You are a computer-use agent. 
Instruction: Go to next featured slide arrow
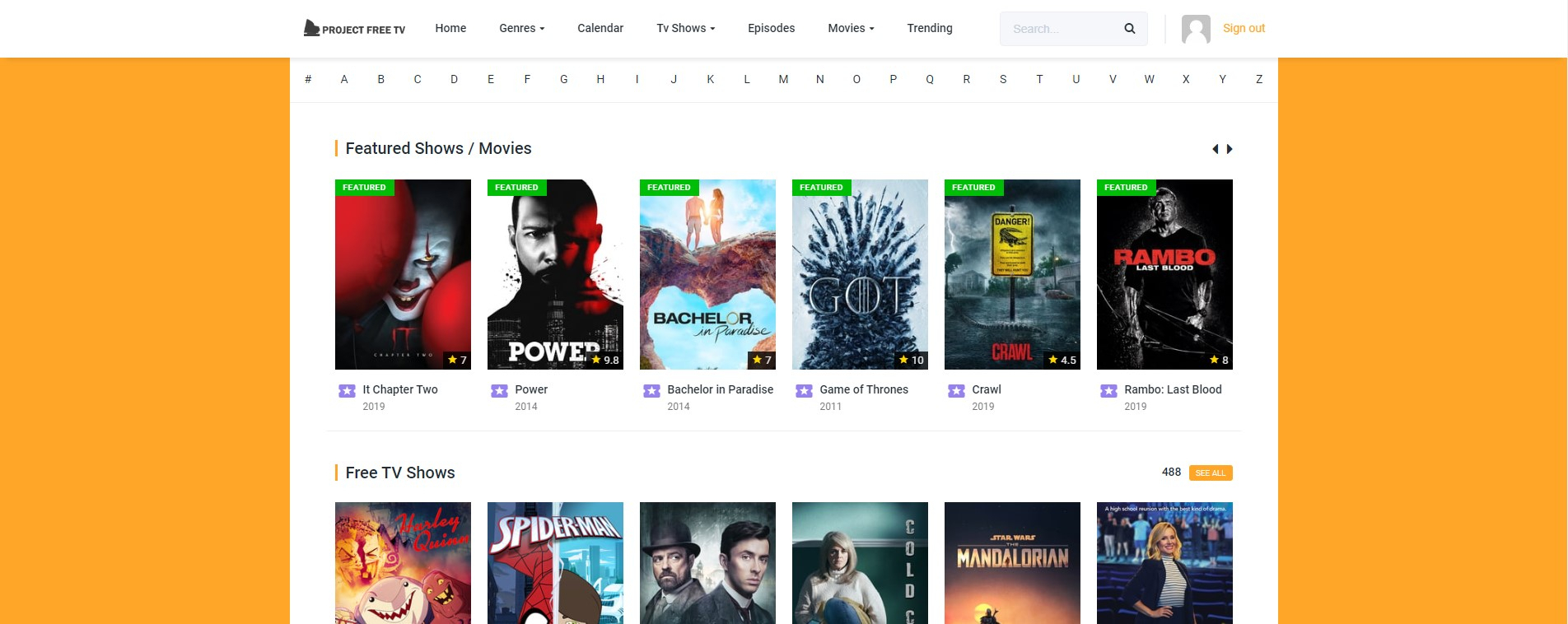coord(1230,149)
